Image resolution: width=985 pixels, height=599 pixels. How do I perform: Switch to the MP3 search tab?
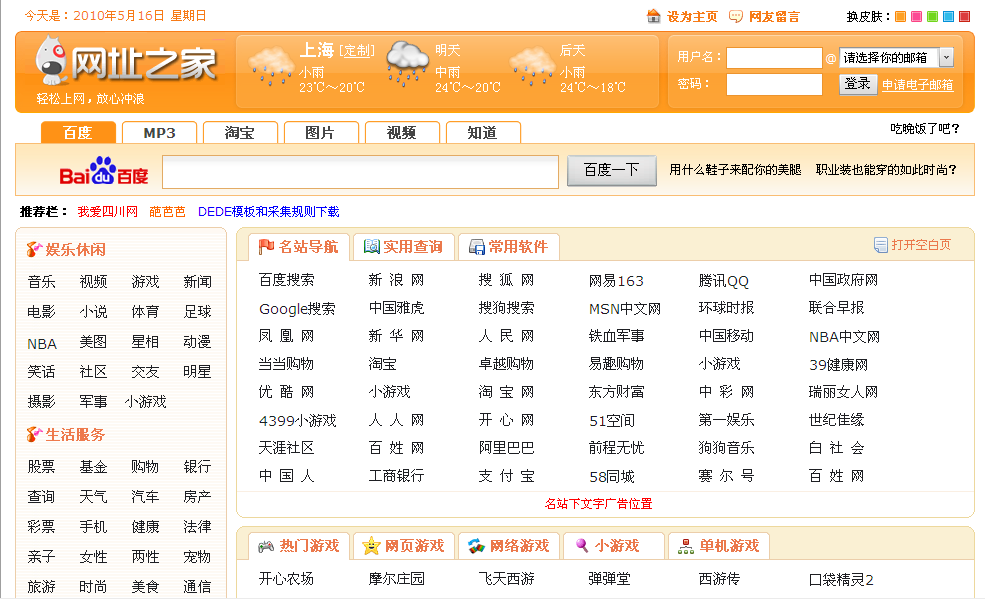[x=160, y=132]
